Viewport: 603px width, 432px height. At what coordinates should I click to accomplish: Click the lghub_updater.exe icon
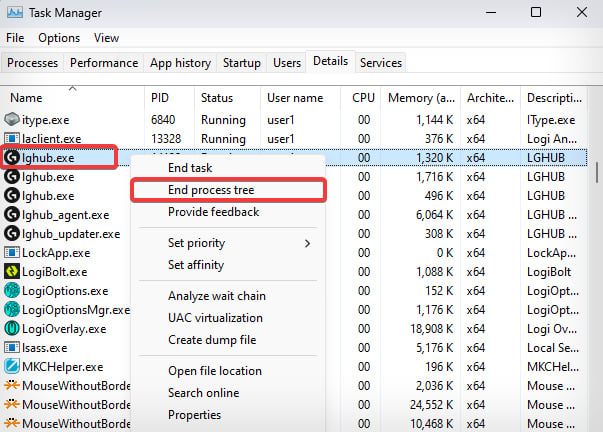12,233
